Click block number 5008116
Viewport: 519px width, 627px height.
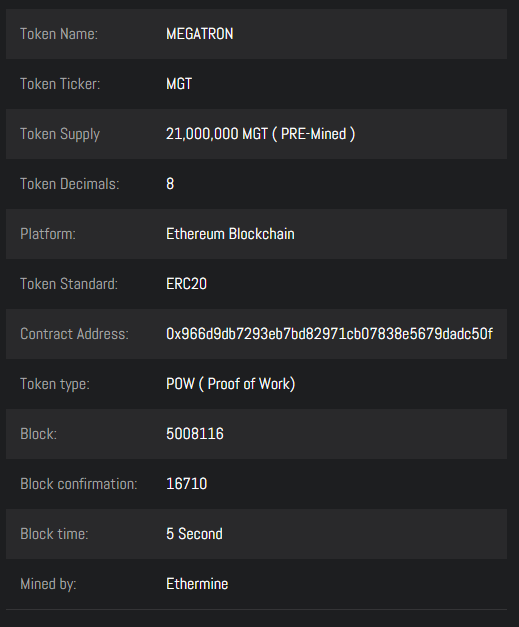coord(195,434)
